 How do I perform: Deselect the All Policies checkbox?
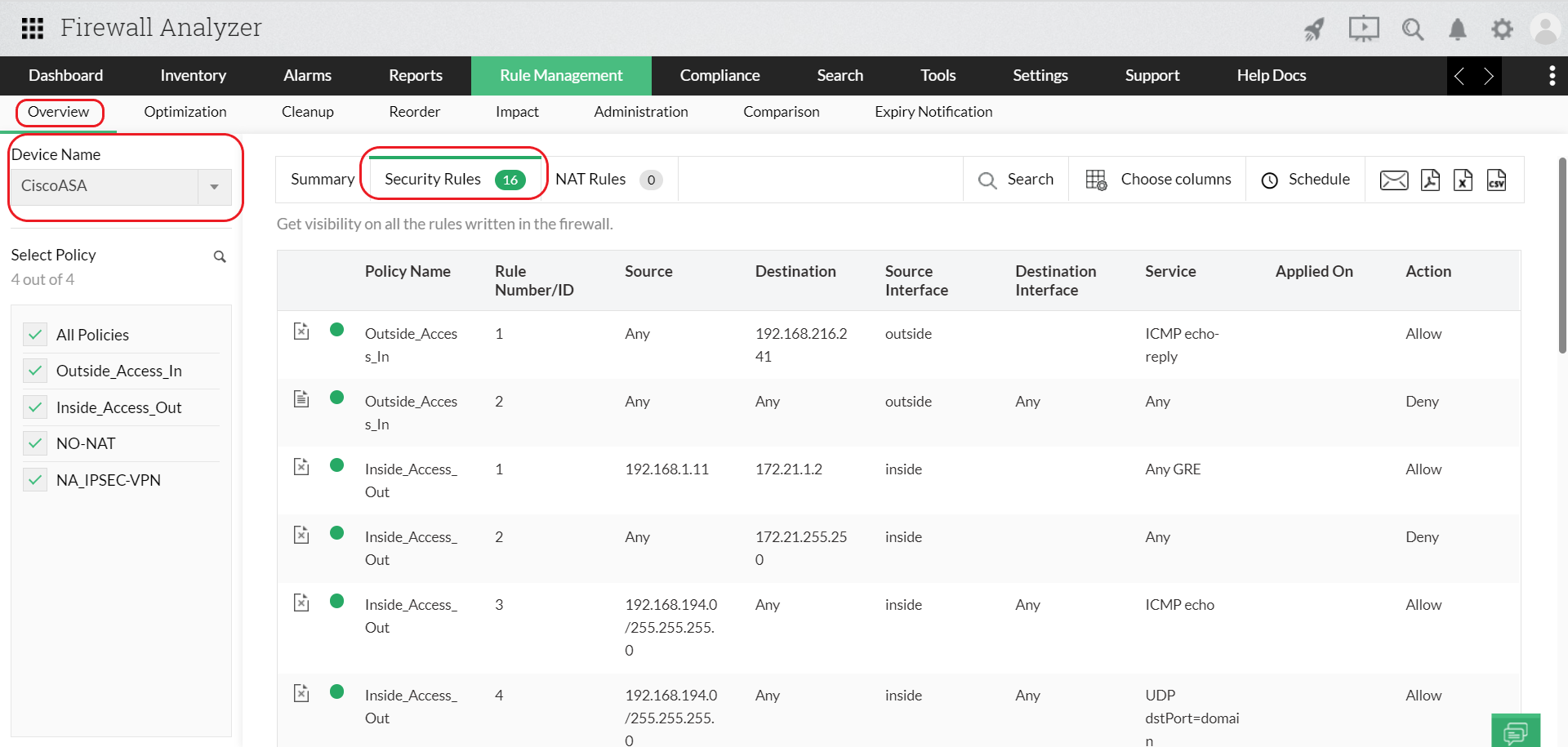[x=35, y=334]
